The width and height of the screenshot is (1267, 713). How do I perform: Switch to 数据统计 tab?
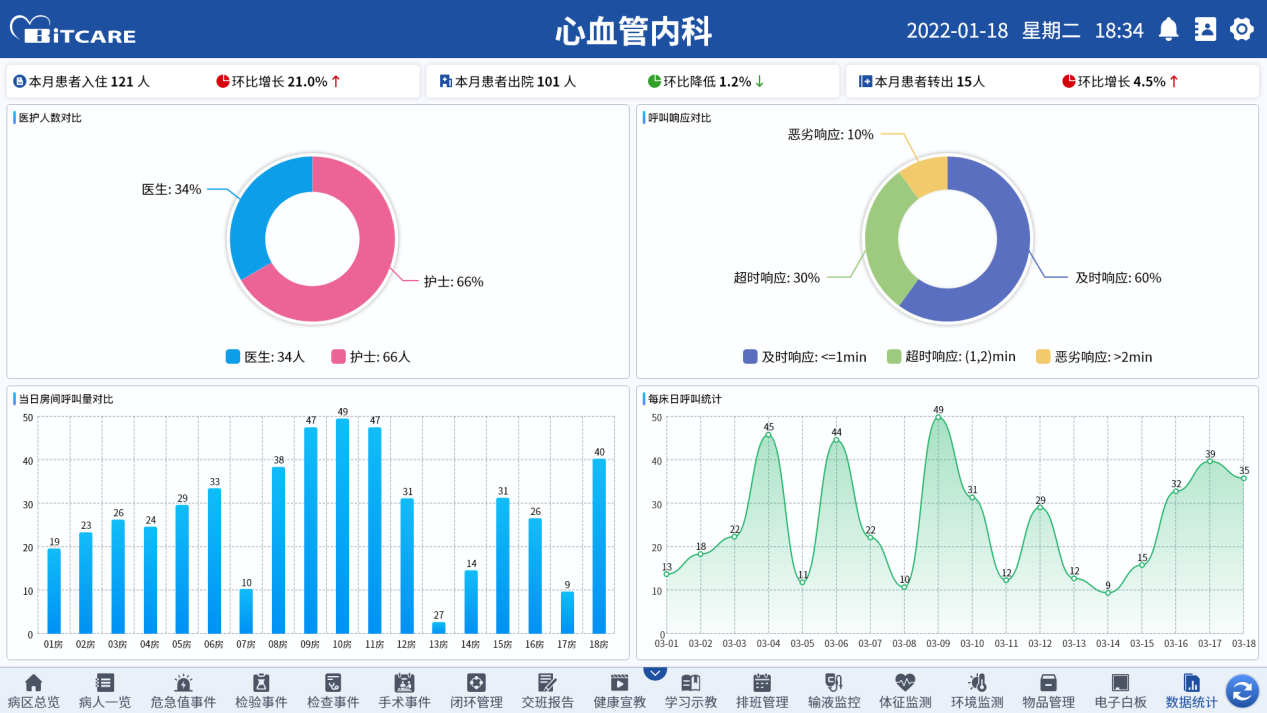1191,691
